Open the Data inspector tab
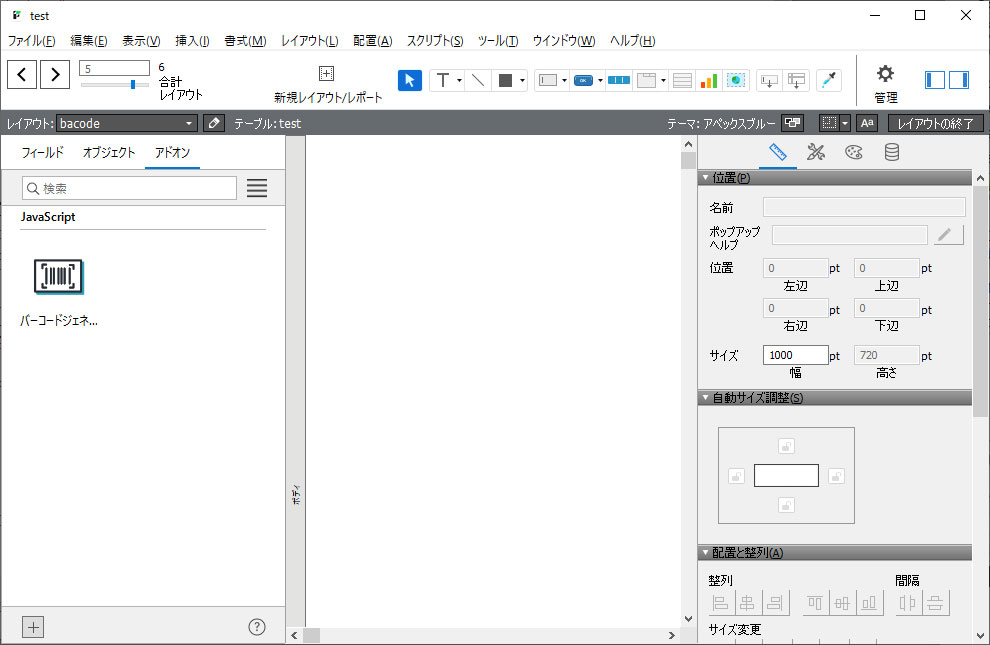The image size is (990, 645). point(892,152)
